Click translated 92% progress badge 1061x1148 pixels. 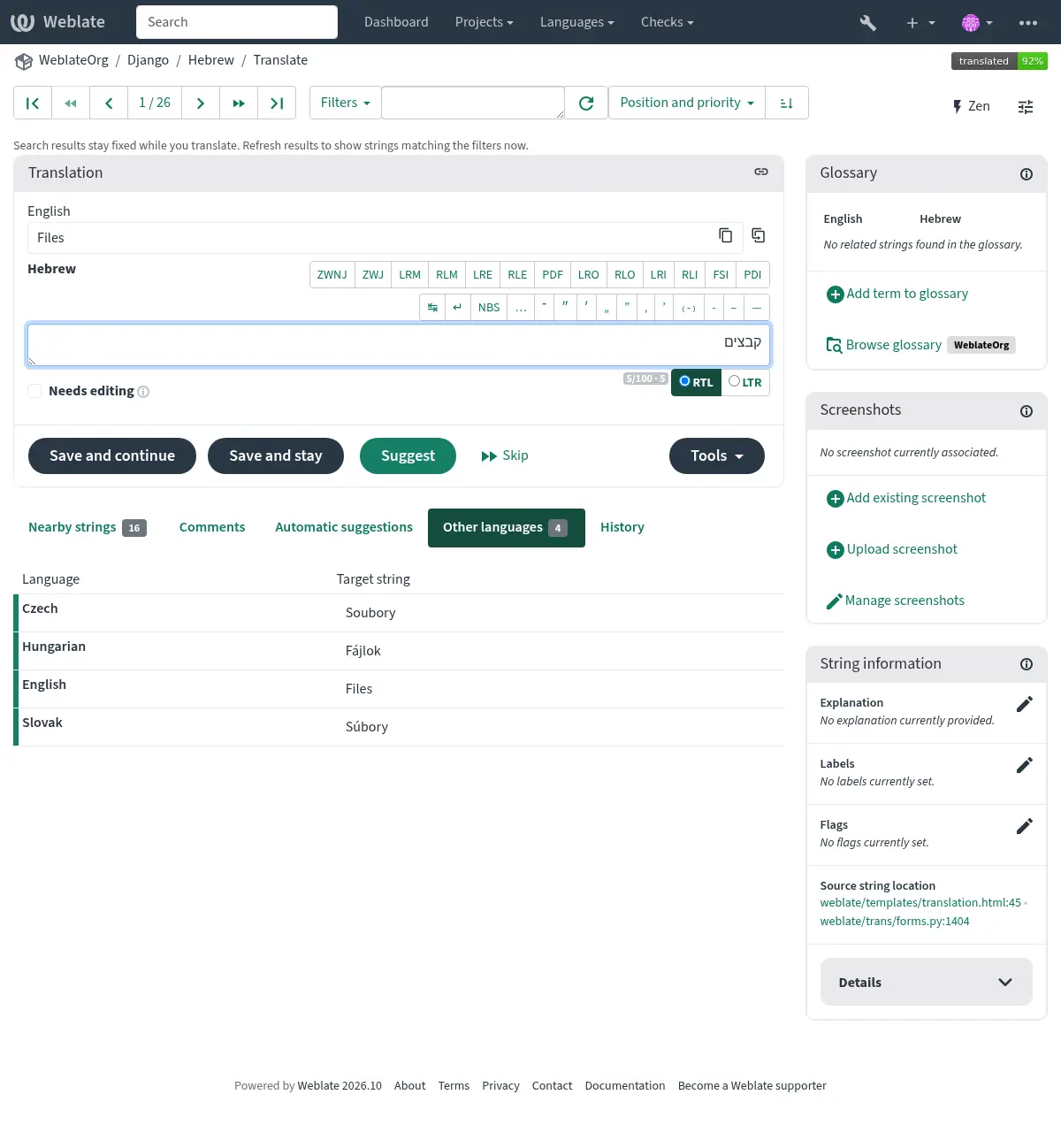(x=999, y=61)
